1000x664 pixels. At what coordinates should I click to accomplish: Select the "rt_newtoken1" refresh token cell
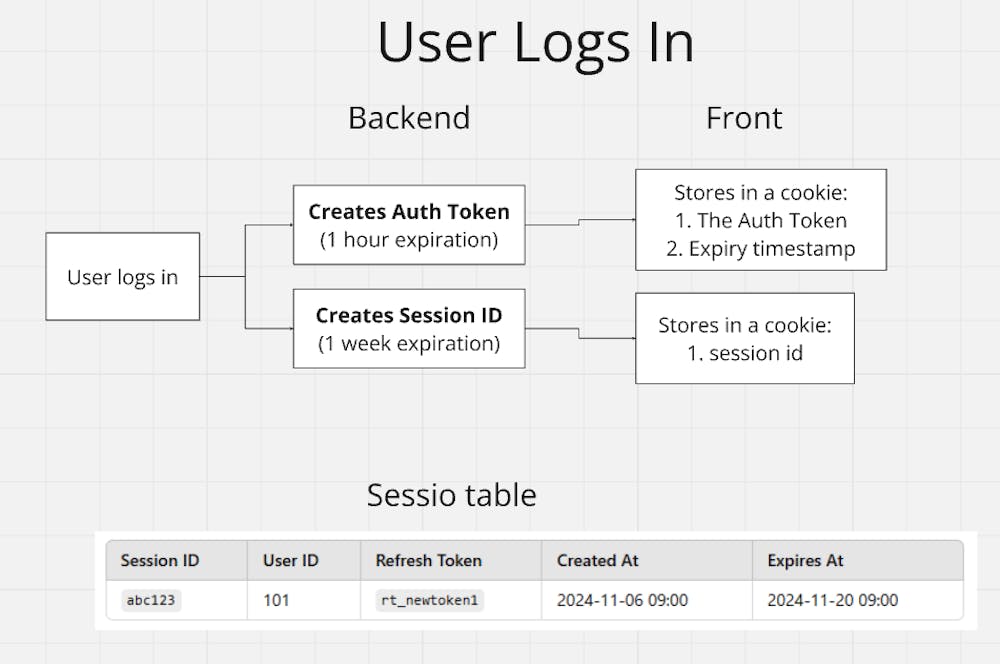pos(427,601)
